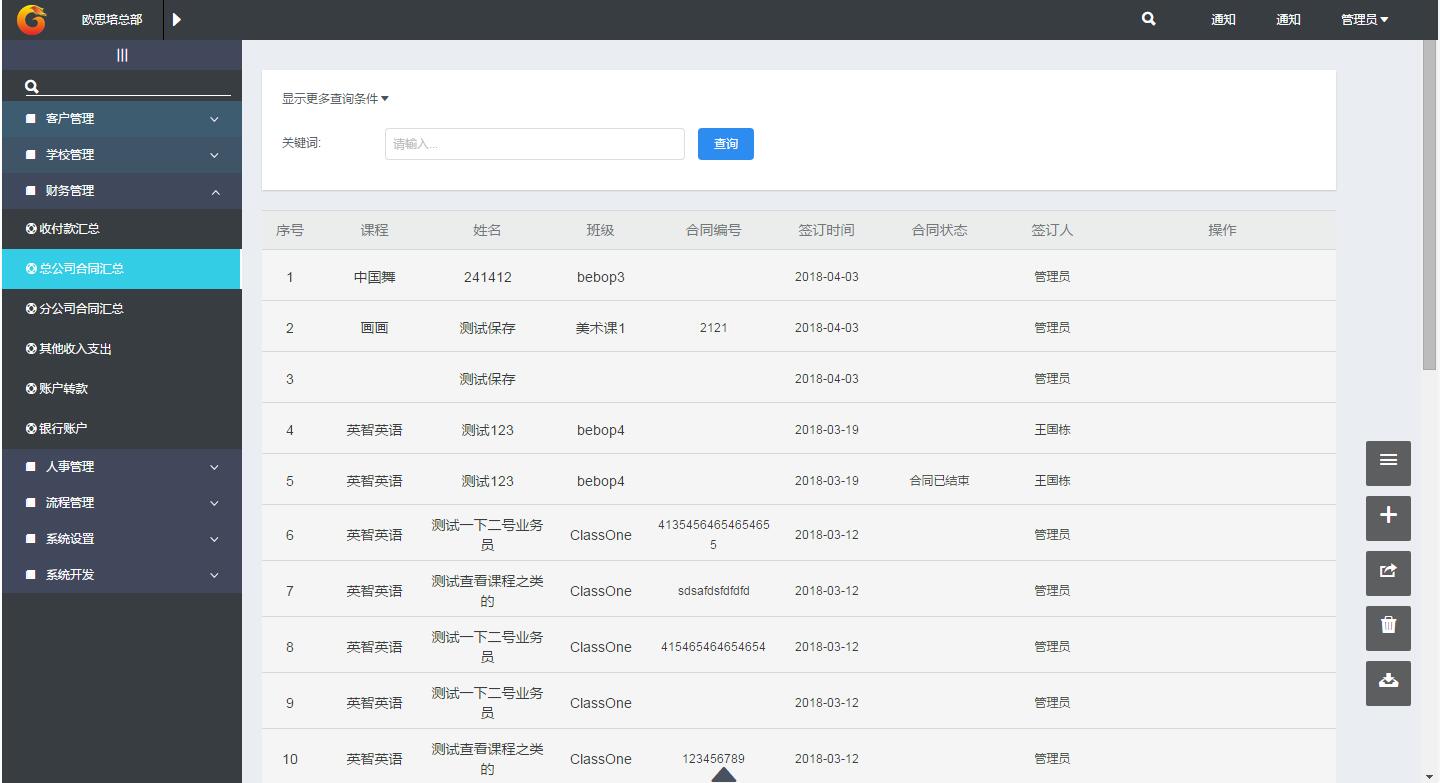Click the floating trash delete button
1440x783 pixels.
(x=1388, y=626)
